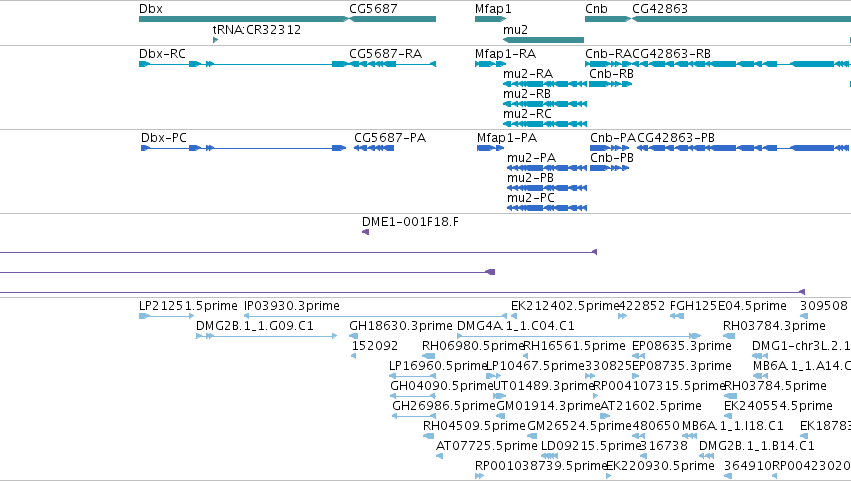Click the EK220930.5prime EST label
Screen dimensions: 851x481
[x=660, y=467]
